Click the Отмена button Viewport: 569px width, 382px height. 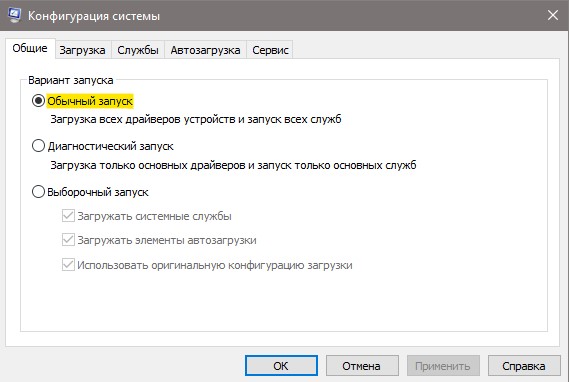coord(362,366)
